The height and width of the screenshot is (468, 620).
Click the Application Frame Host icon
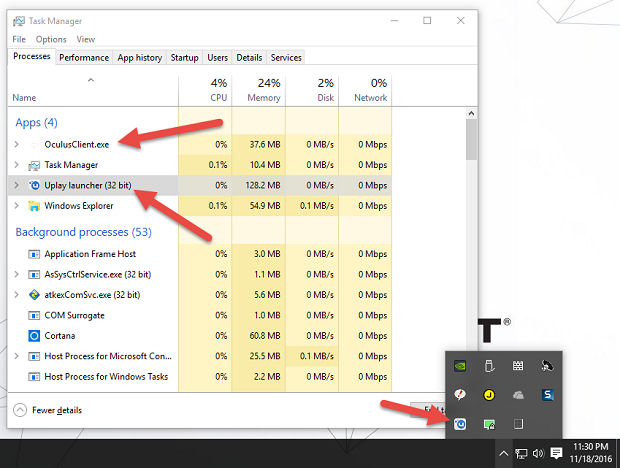click(34, 254)
